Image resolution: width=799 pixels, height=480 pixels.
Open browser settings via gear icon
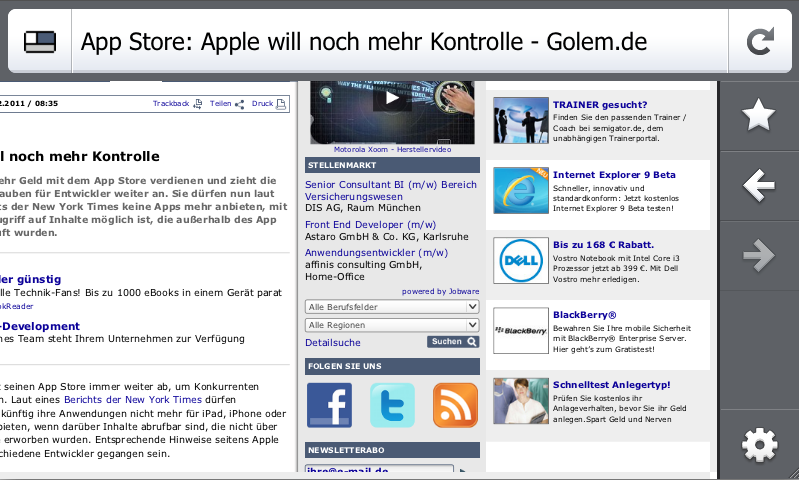coord(759,445)
